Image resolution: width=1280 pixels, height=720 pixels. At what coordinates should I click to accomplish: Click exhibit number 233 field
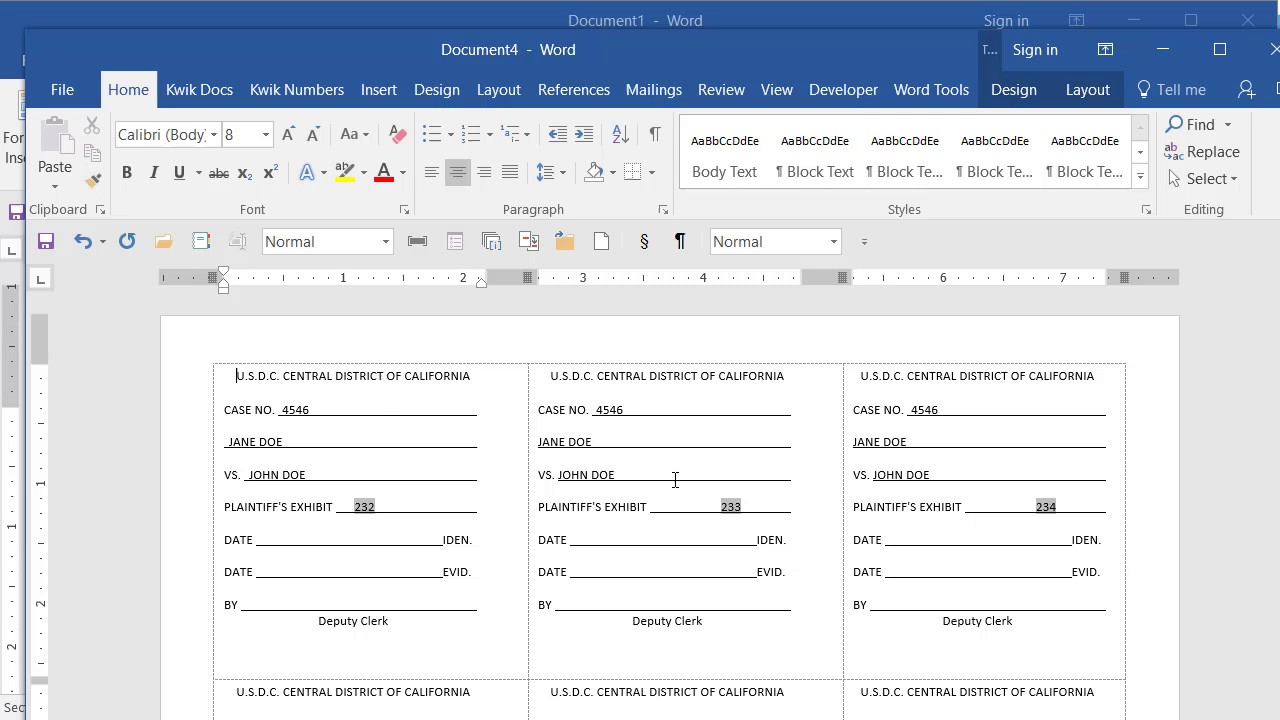point(731,507)
